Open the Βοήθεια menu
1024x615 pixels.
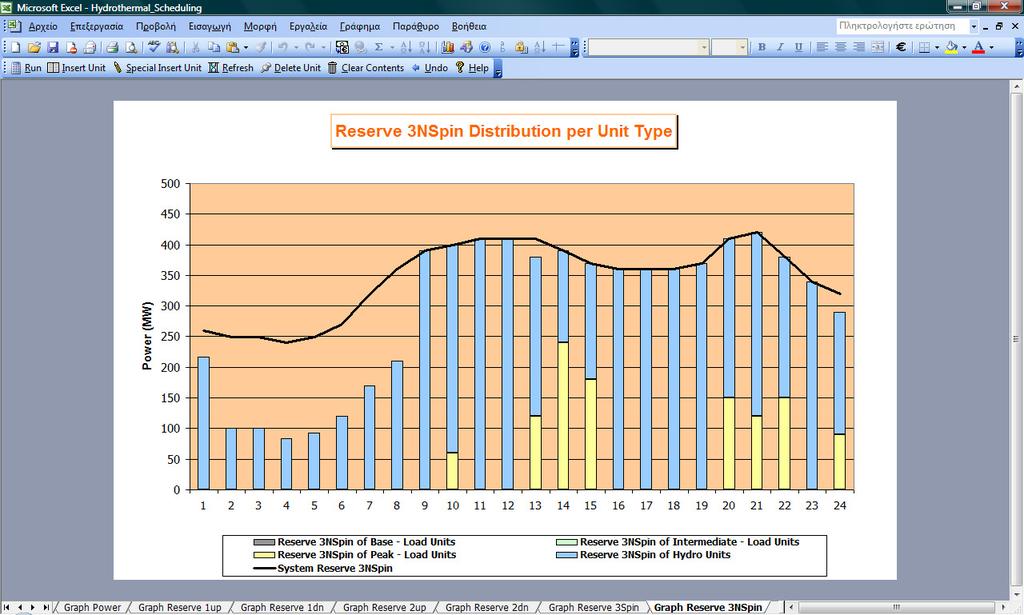pos(469,27)
